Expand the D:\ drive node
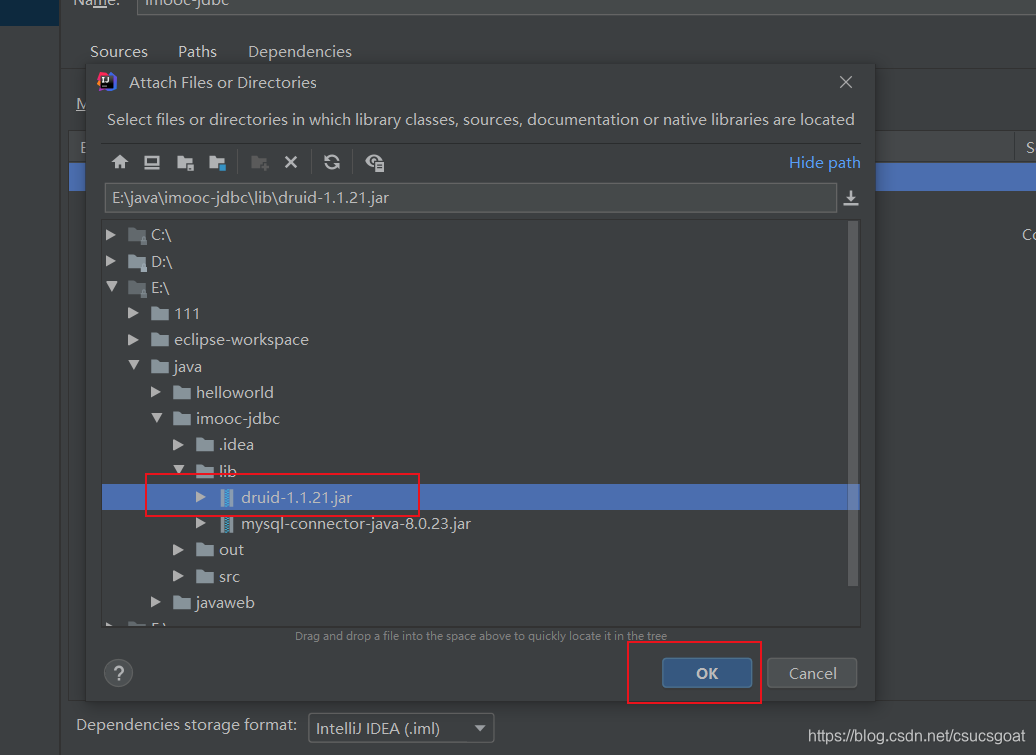Viewport: 1036px width, 755px height. tap(111, 262)
